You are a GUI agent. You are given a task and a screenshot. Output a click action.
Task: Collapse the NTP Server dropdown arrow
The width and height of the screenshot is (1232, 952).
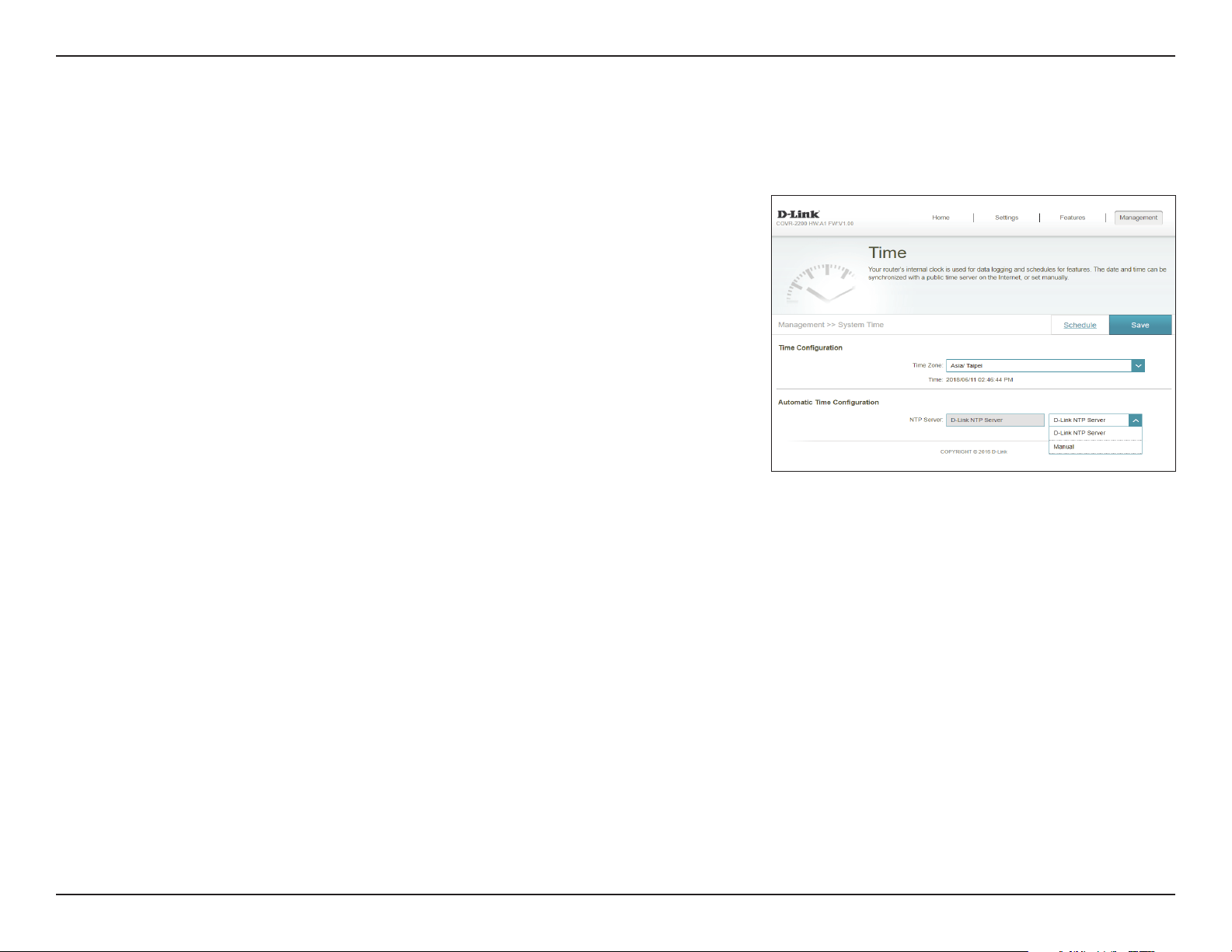coord(1136,420)
